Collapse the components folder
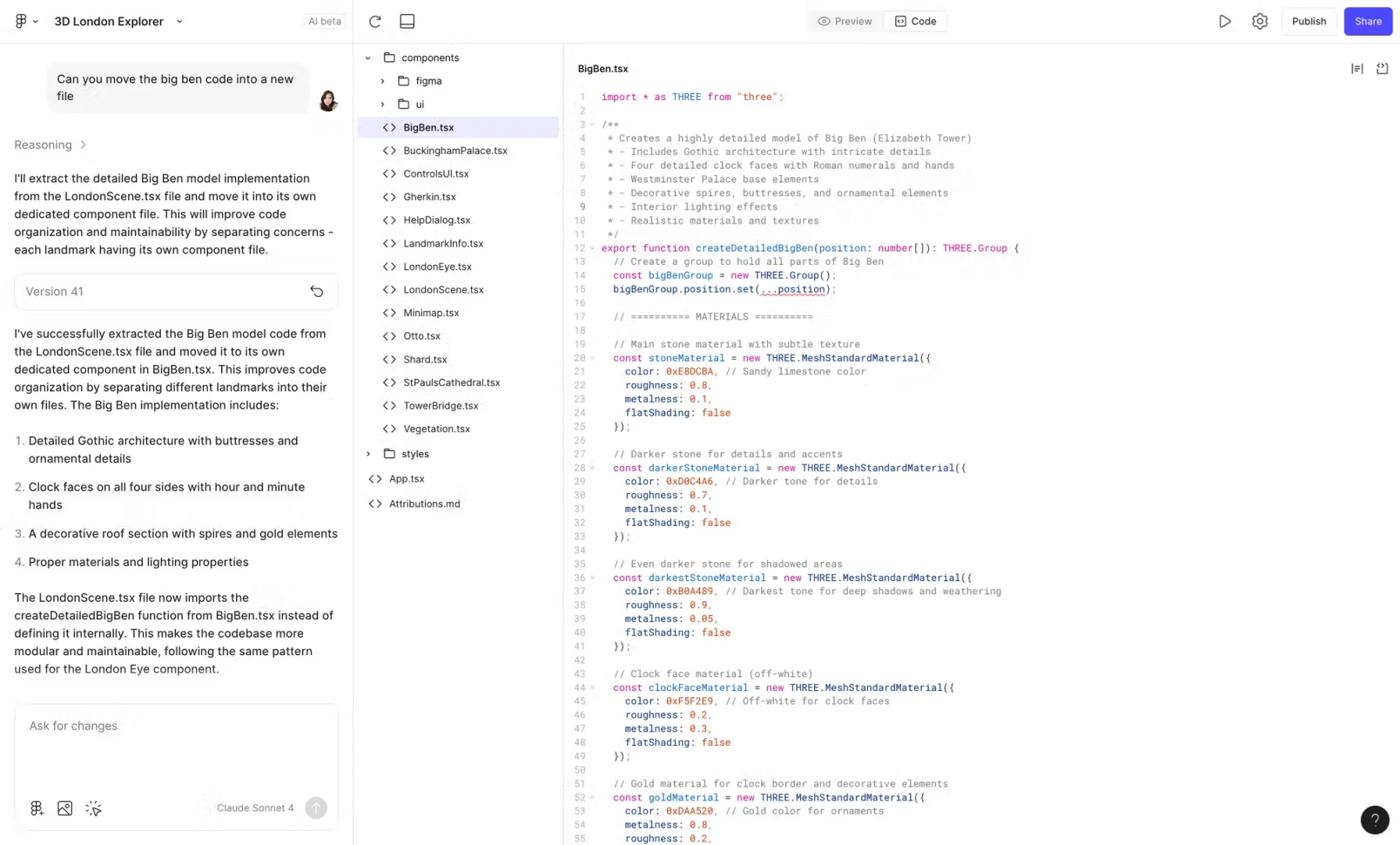 367,57
